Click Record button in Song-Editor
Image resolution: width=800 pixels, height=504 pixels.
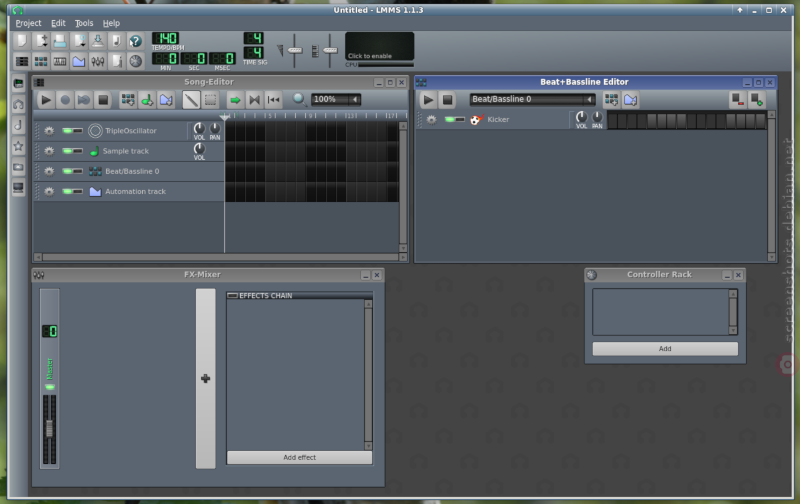65,100
